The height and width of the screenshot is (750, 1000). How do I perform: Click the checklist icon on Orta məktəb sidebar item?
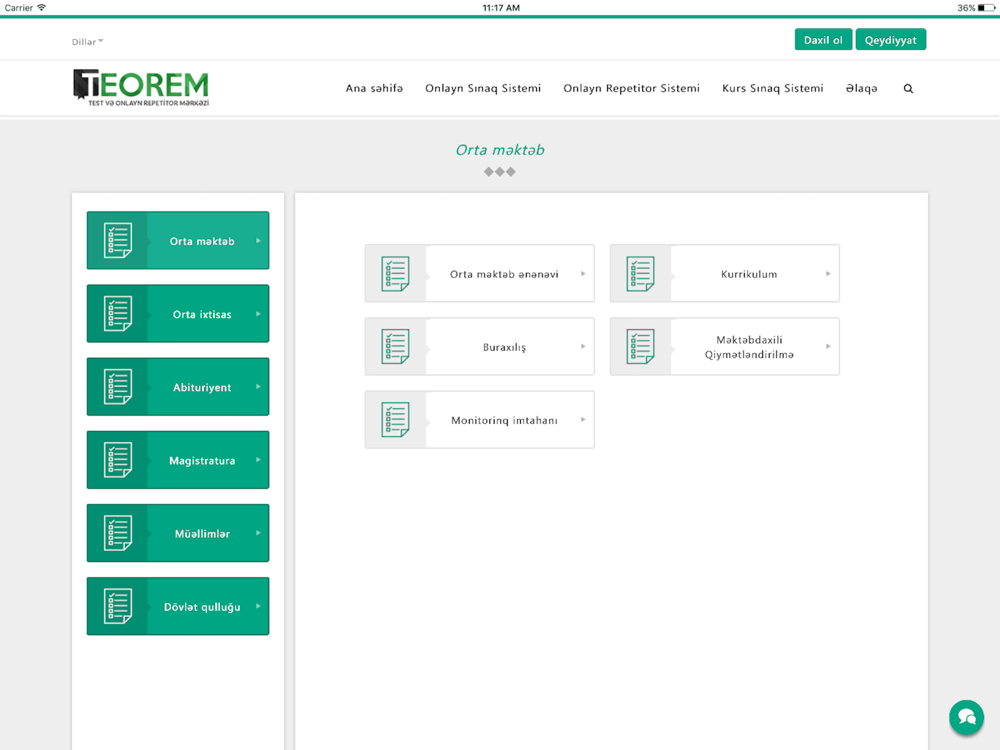pyautogui.click(x=118, y=240)
